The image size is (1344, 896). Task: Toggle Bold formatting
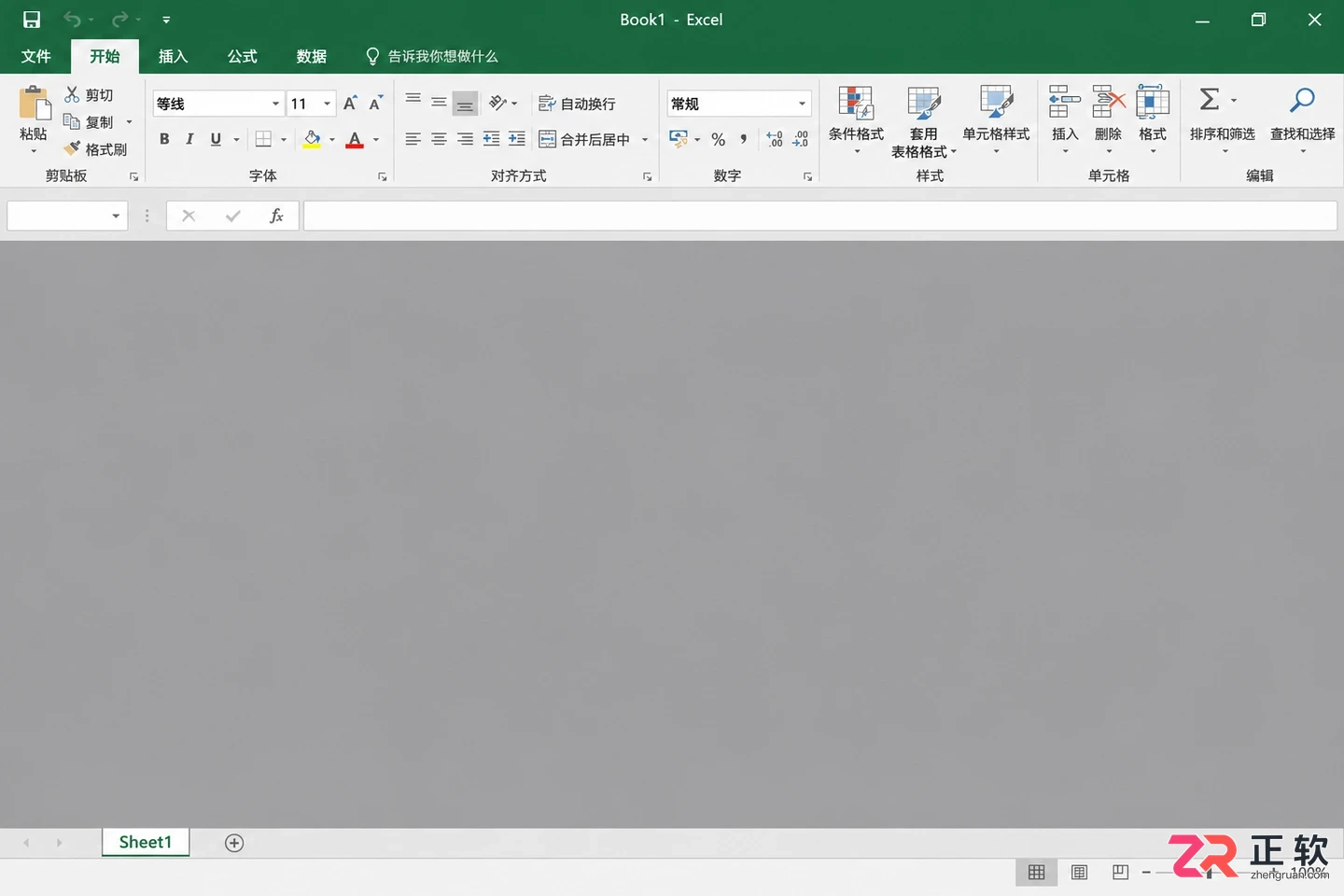(164, 139)
